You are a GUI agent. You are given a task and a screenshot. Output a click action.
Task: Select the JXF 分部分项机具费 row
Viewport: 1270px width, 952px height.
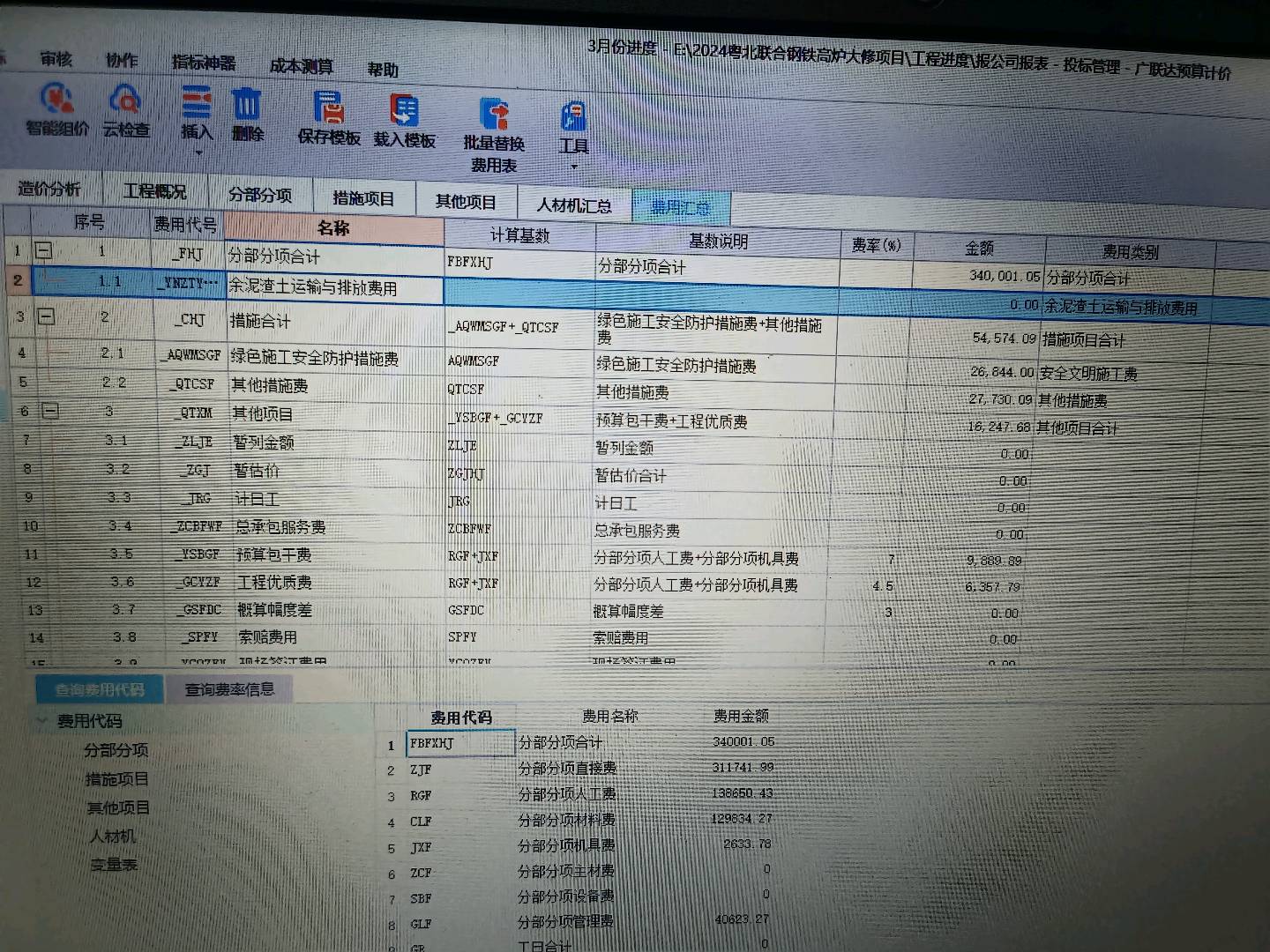tap(582, 846)
